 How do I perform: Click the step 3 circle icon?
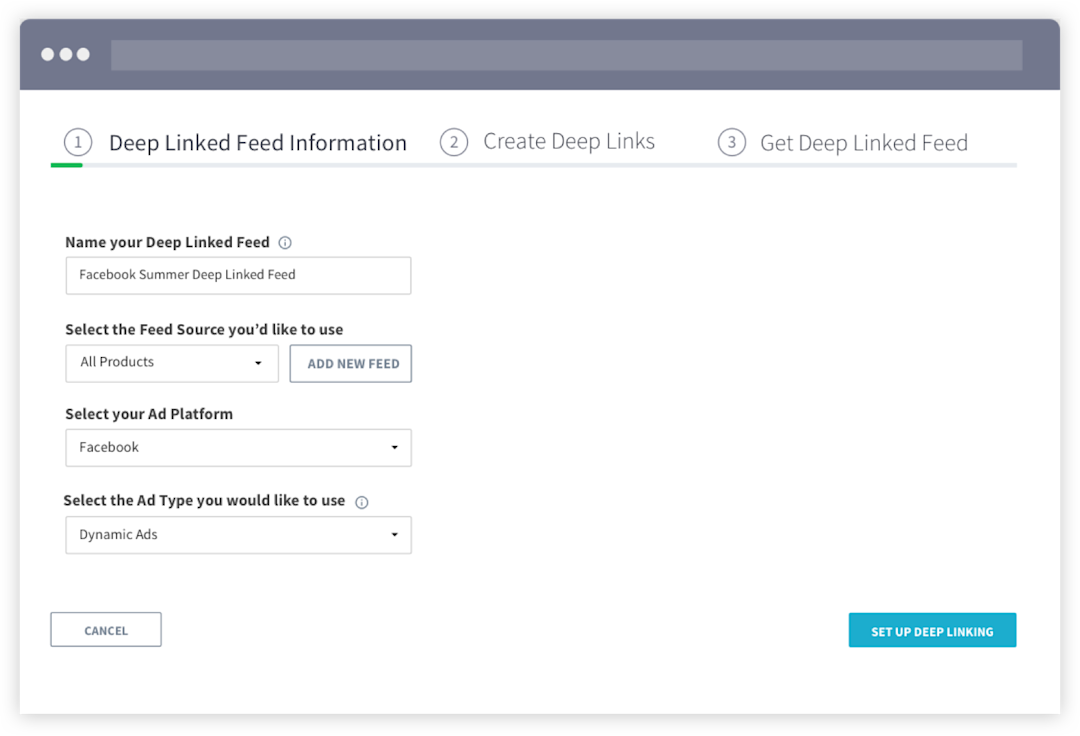click(731, 142)
